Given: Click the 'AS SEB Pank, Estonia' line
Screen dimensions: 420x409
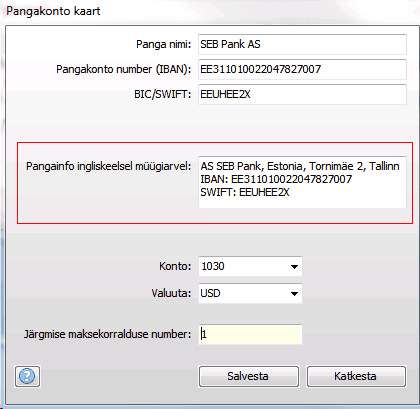Looking at the screenshot, I should (300, 166).
